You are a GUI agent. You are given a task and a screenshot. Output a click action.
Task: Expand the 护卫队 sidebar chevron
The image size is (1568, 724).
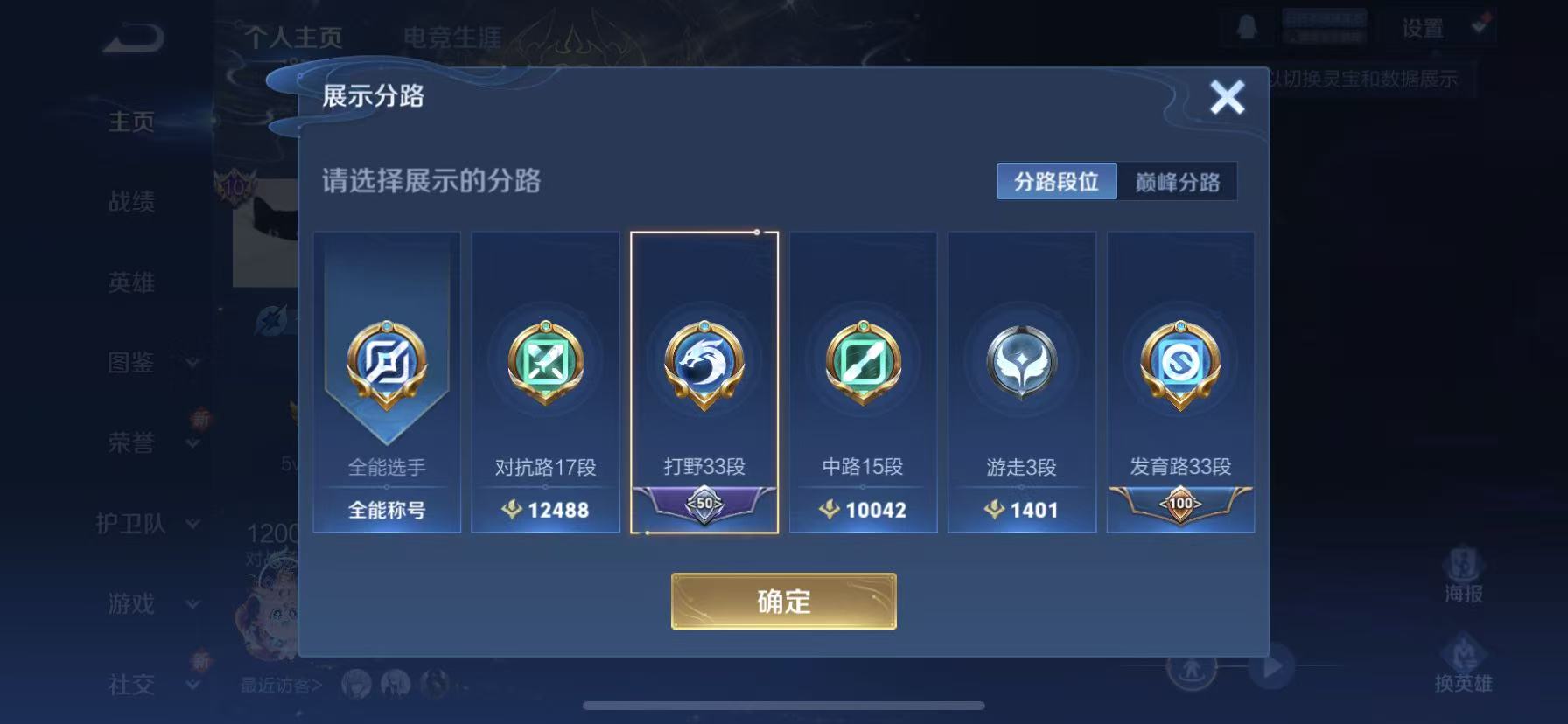[x=192, y=523]
